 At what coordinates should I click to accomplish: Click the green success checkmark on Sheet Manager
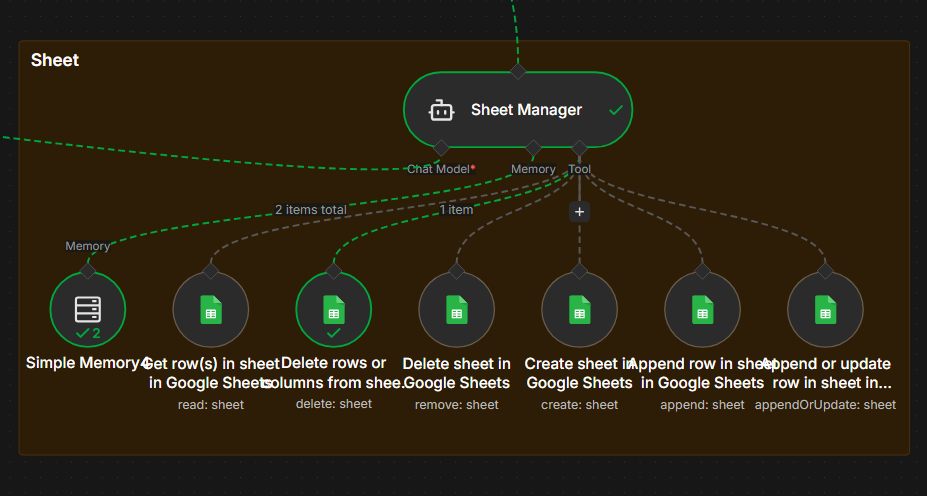(x=616, y=111)
